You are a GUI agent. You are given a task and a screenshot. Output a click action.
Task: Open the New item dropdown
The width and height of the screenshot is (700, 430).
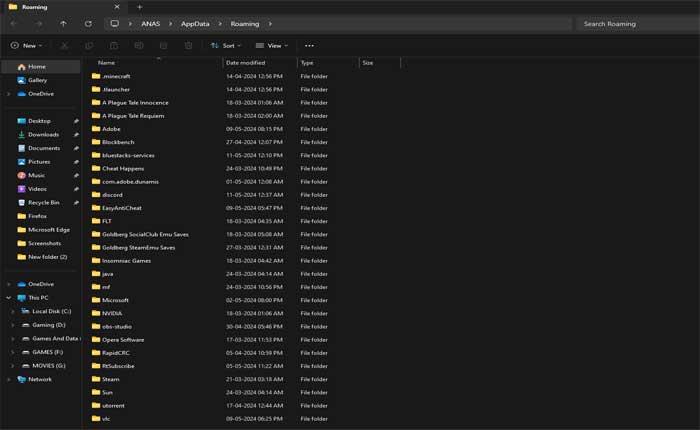[27, 45]
